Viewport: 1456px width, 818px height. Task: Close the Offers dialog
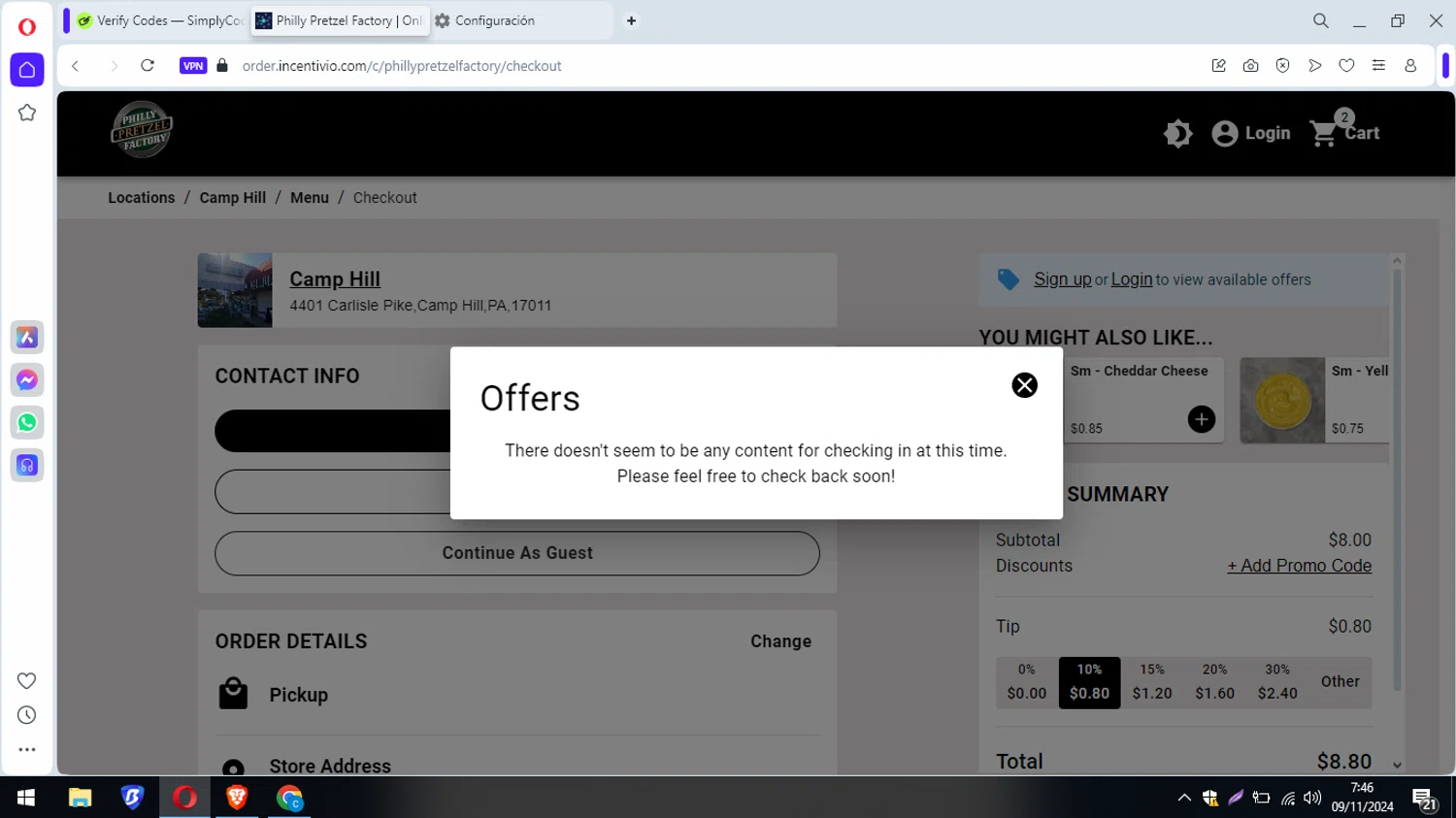click(1024, 385)
